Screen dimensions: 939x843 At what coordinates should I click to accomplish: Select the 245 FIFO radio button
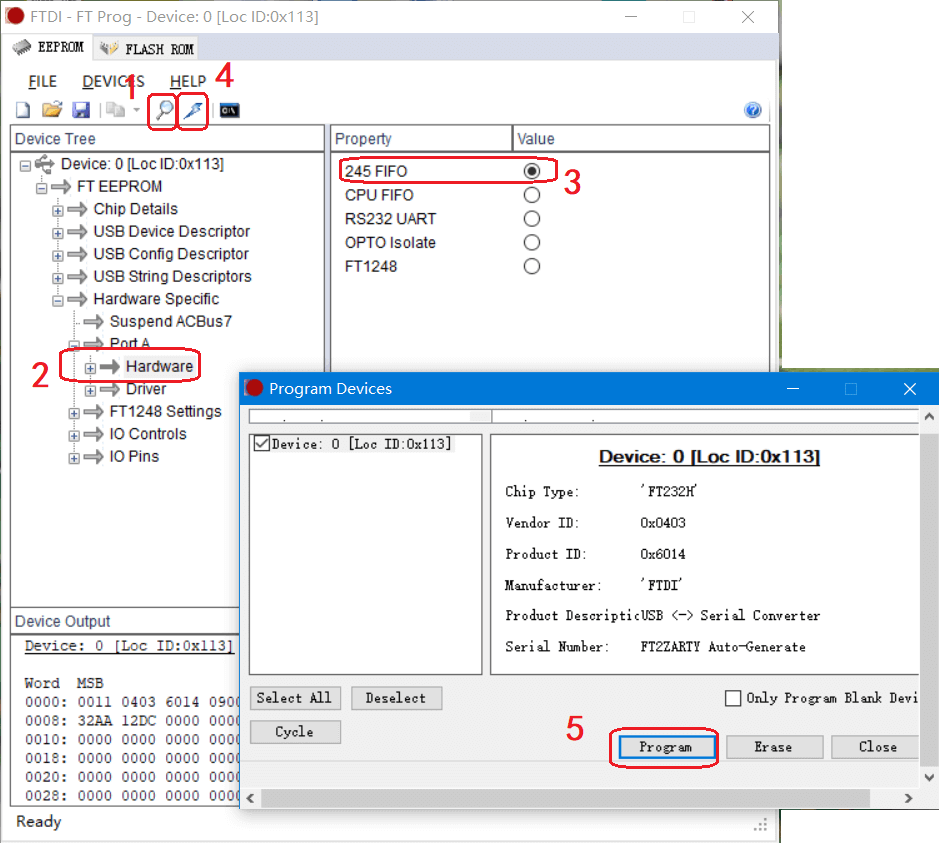[531, 171]
